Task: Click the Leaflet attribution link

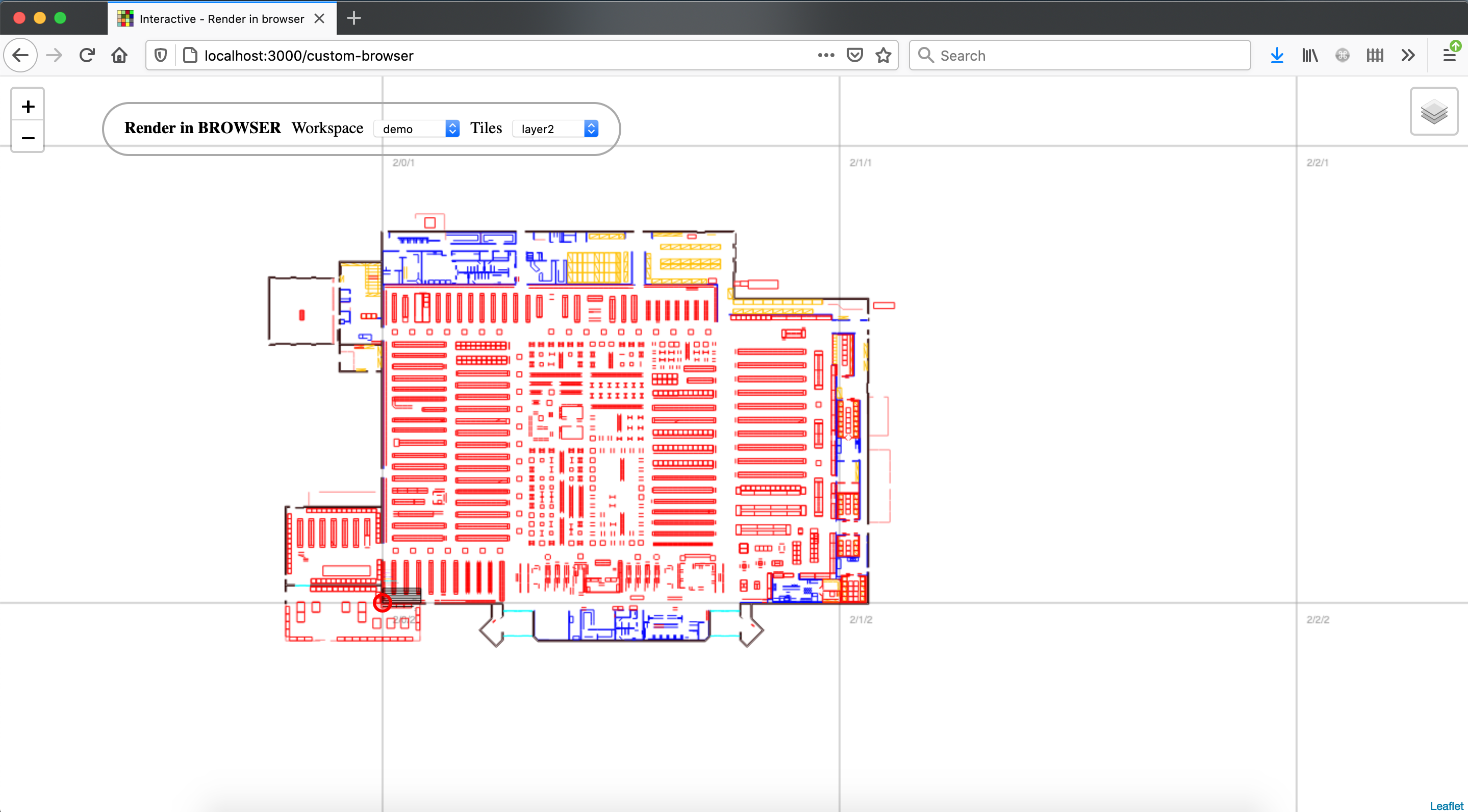Action: tap(1446, 805)
